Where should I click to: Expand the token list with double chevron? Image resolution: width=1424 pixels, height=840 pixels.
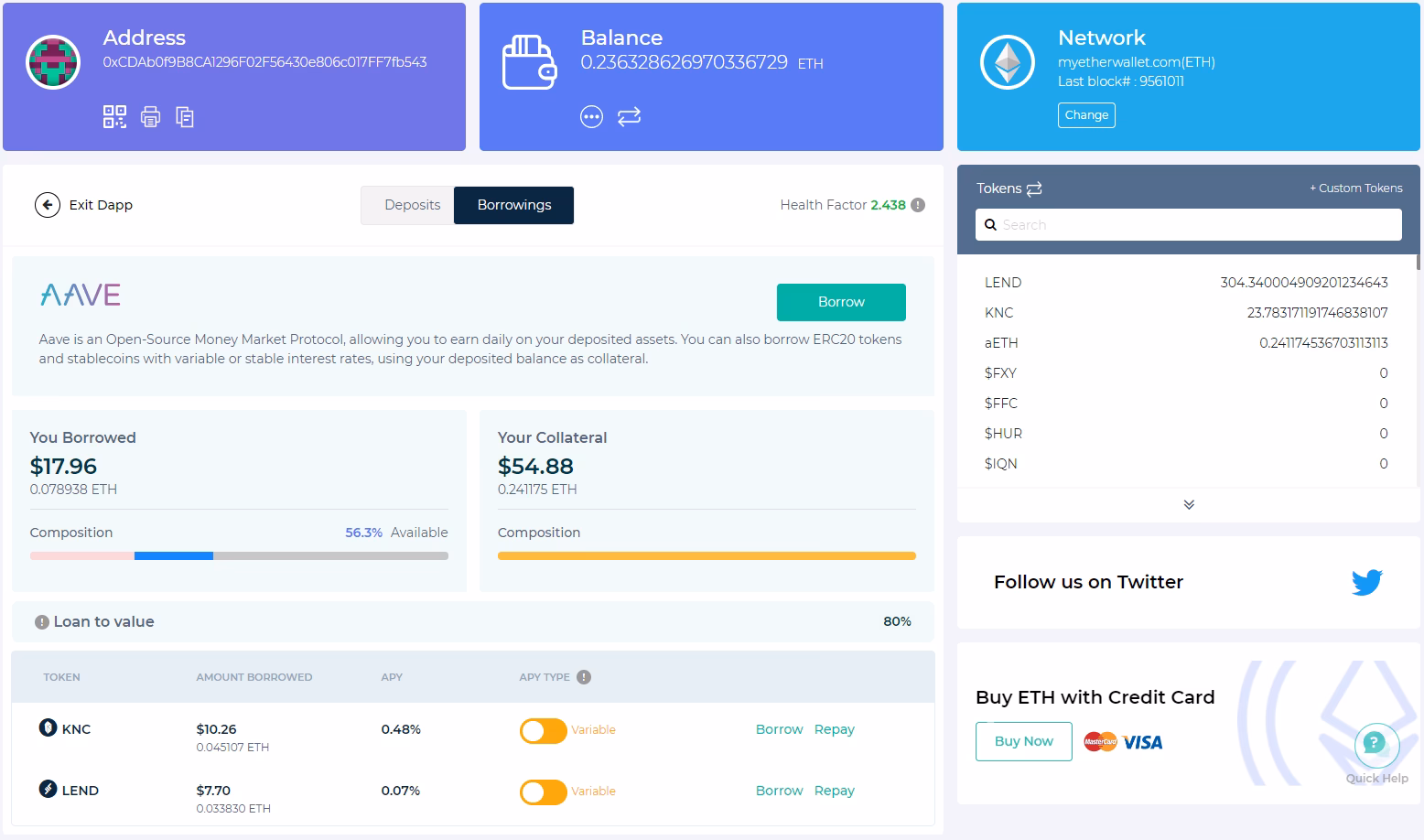pos(1188,504)
